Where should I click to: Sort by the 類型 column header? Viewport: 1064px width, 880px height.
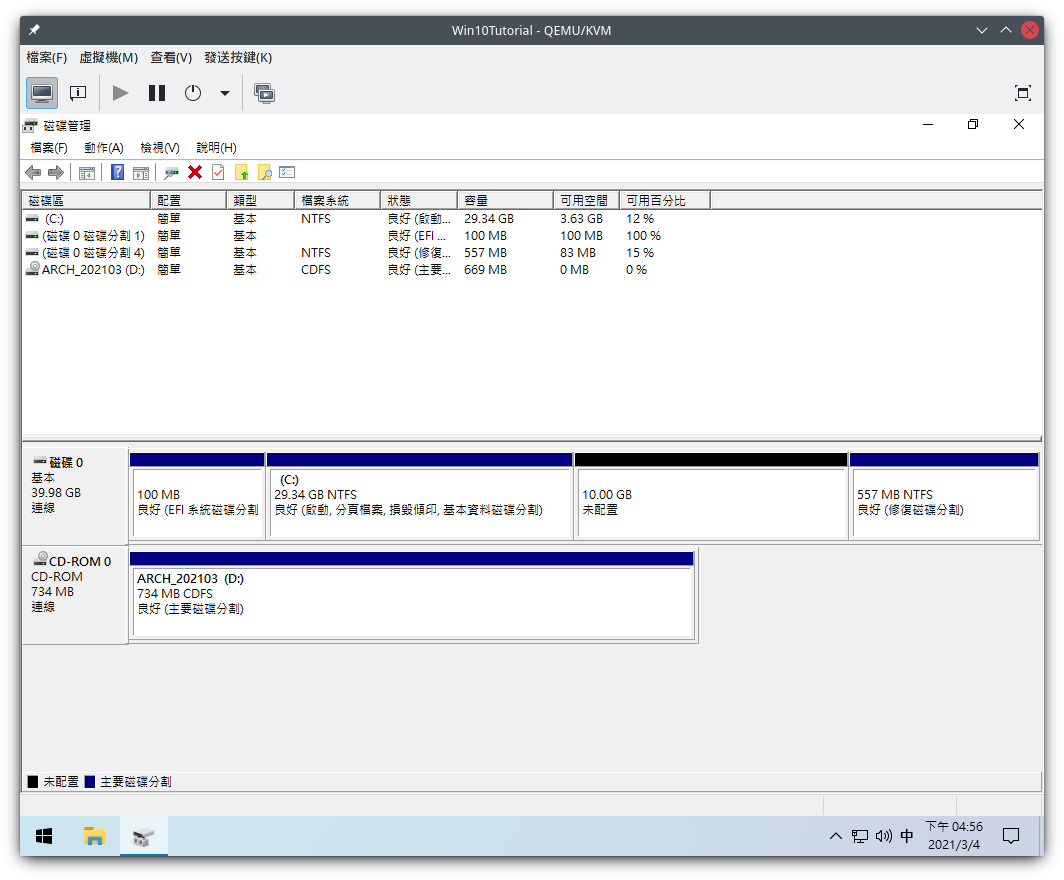point(261,200)
